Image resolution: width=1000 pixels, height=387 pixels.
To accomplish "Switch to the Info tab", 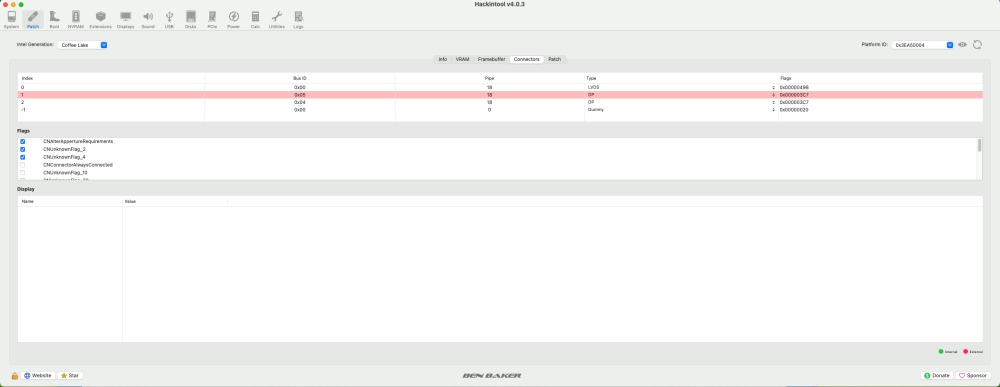I will pyautogui.click(x=443, y=59).
